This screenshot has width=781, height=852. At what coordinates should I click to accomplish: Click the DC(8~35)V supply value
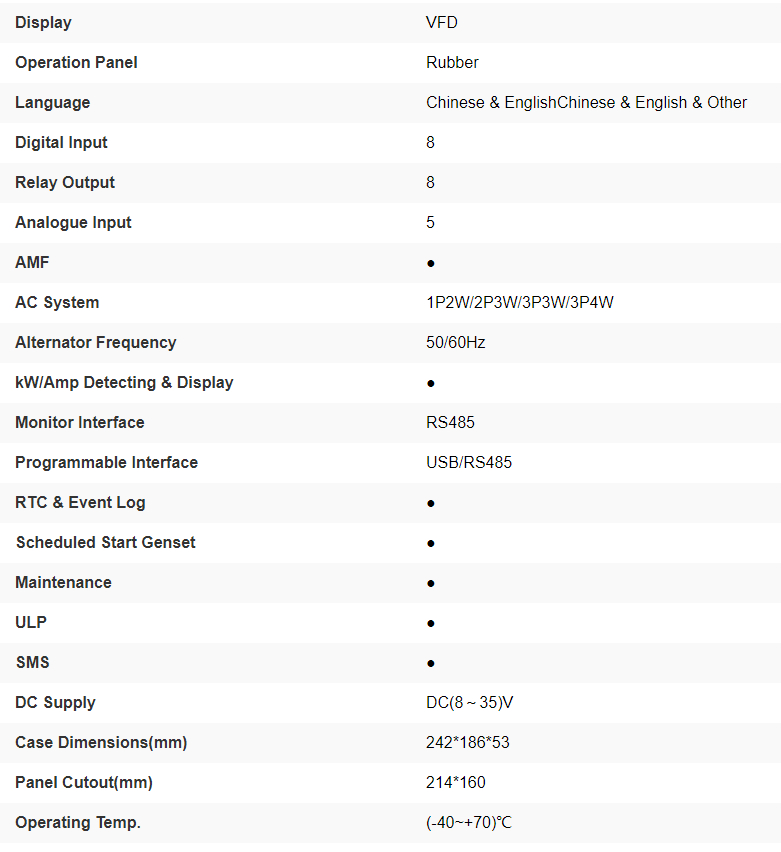[x=469, y=702]
